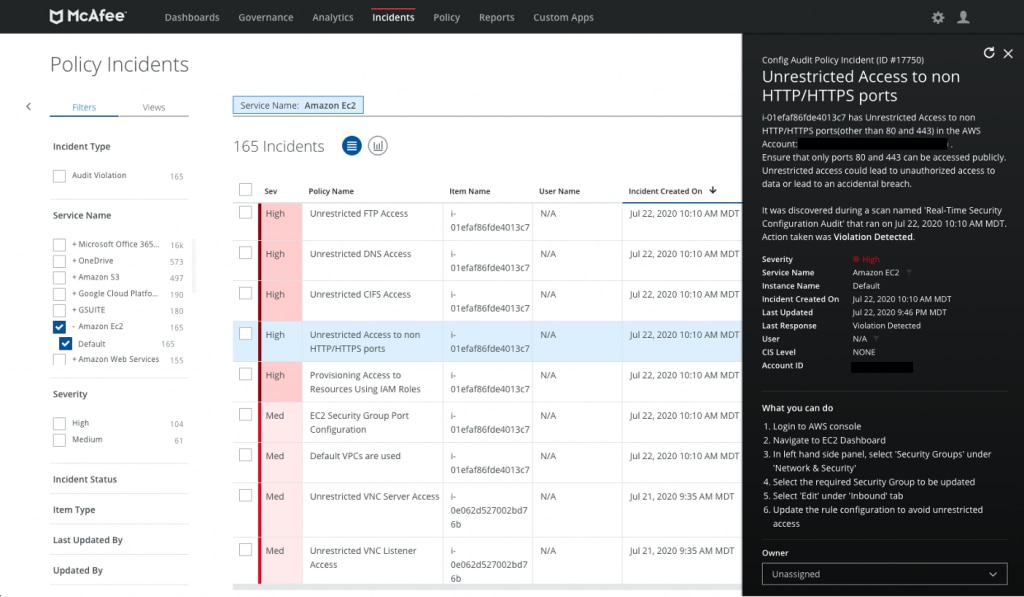Check the OneDrive service filter

pyautogui.click(x=59, y=261)
